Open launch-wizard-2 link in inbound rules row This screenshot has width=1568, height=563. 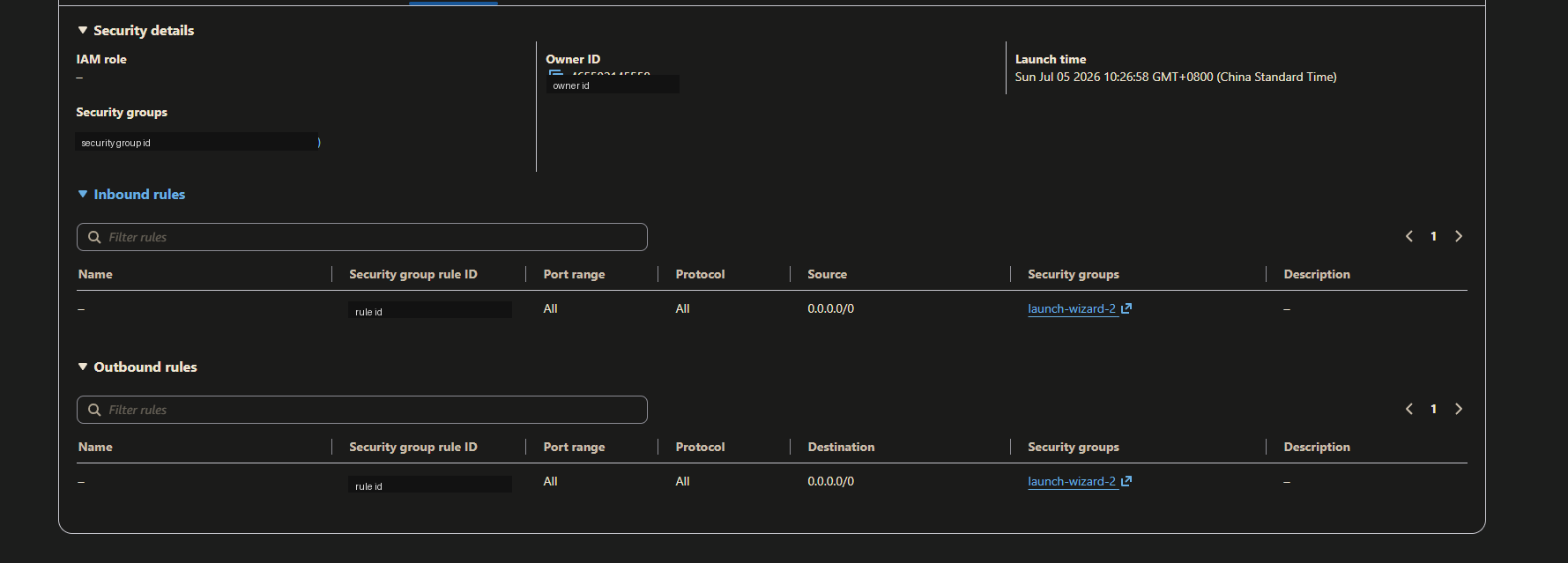(x=1072, y=308)
